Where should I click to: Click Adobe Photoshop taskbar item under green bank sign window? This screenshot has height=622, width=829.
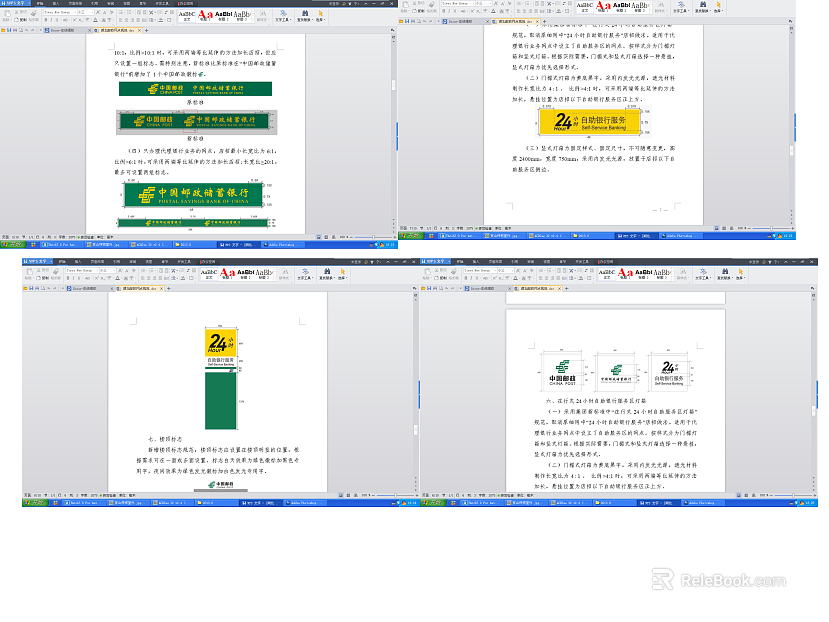[x=283, y=244]
